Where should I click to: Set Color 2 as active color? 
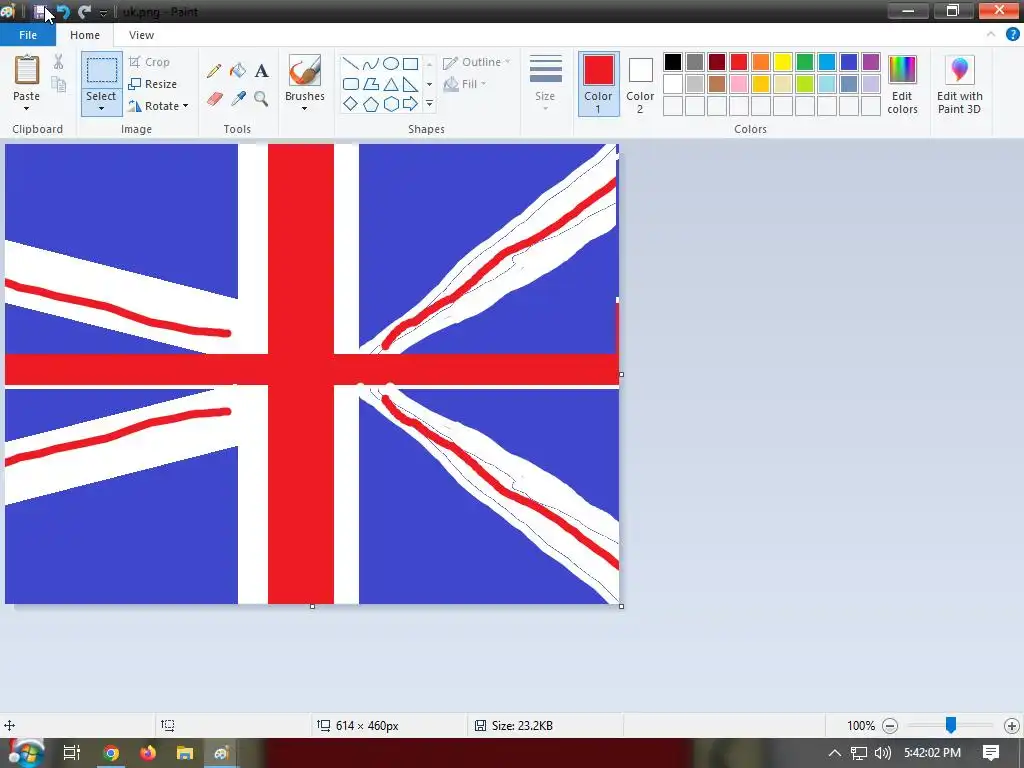point(640,84)
